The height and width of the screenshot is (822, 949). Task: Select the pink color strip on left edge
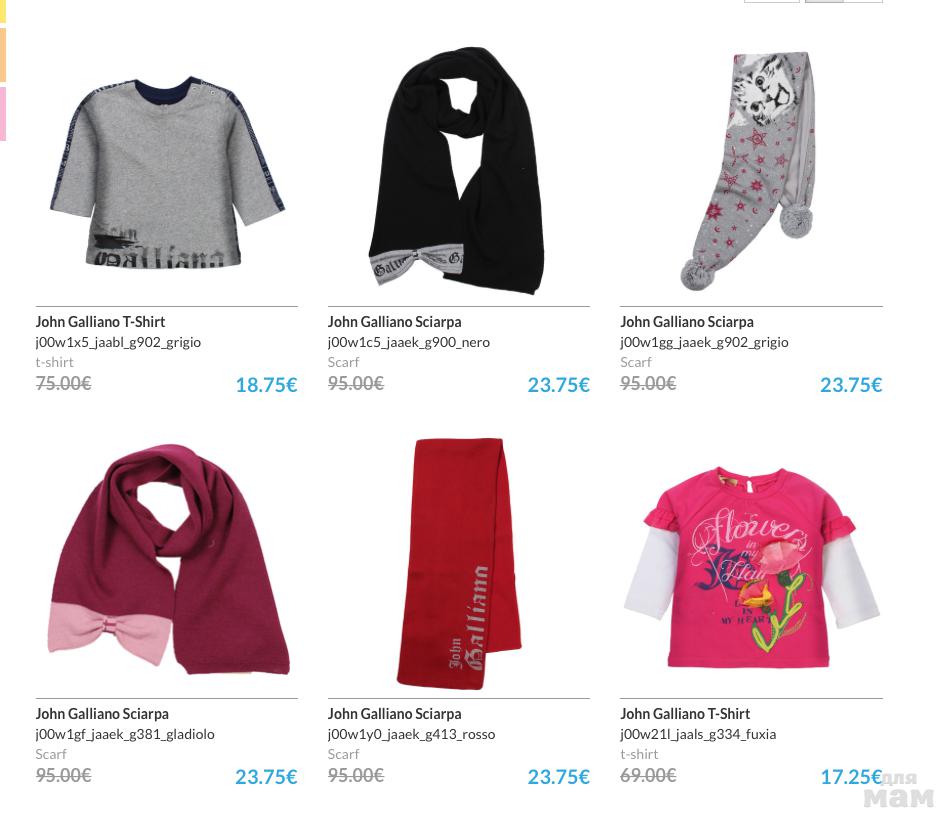click(x=2, y=114)
